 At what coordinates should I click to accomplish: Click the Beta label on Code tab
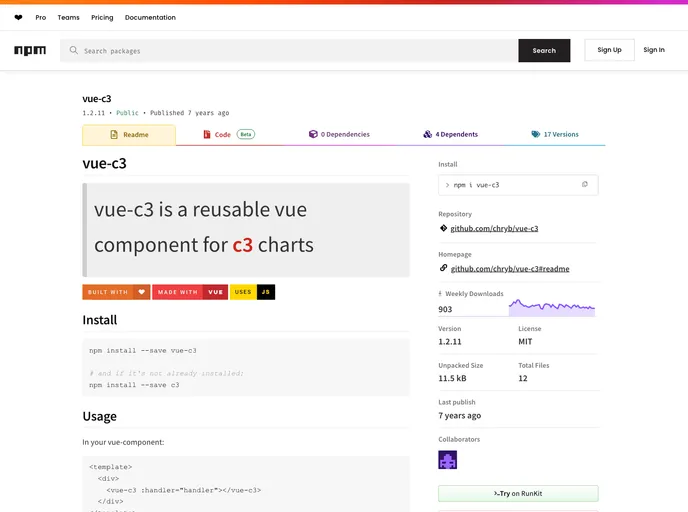coord(246,134)
